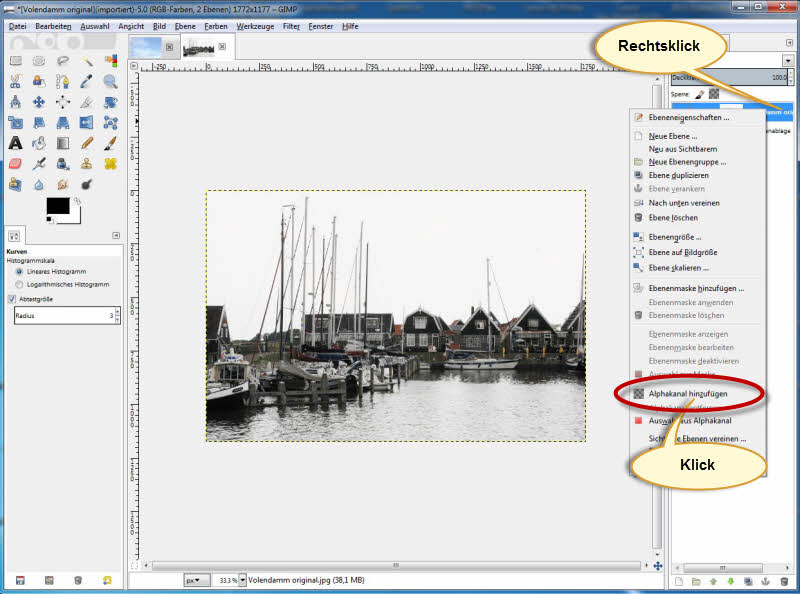Click the white background color swatch

point(74,217)
